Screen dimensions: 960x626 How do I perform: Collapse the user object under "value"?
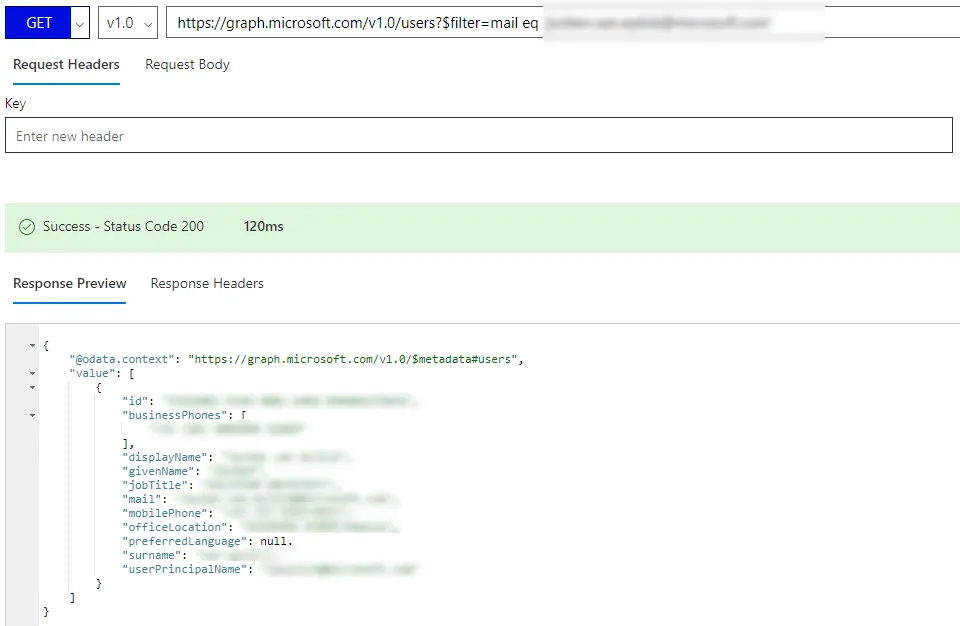point(32,387)
